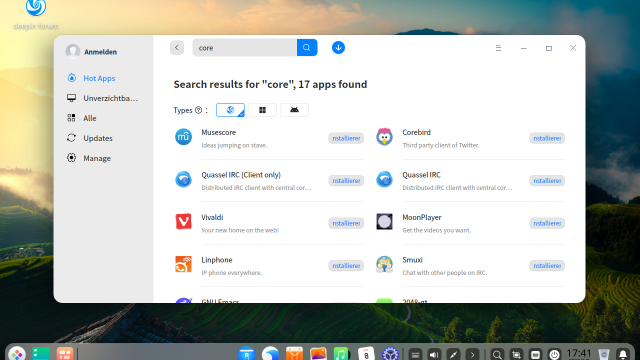Click the Musescore app icon

tap(183, 137)
